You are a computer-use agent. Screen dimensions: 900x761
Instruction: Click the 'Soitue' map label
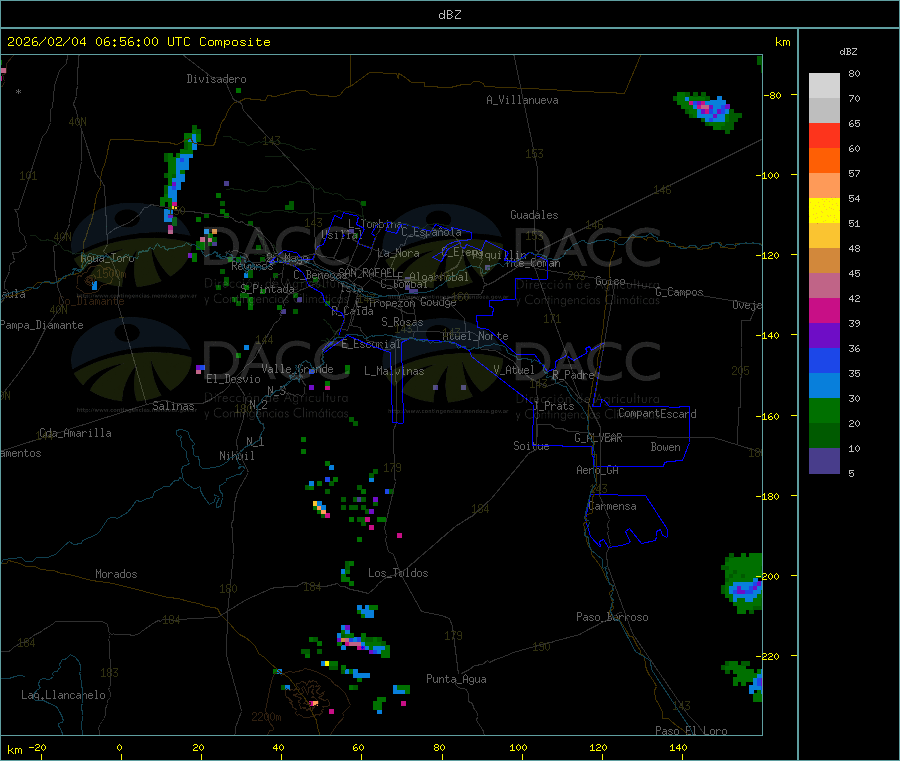531,445
